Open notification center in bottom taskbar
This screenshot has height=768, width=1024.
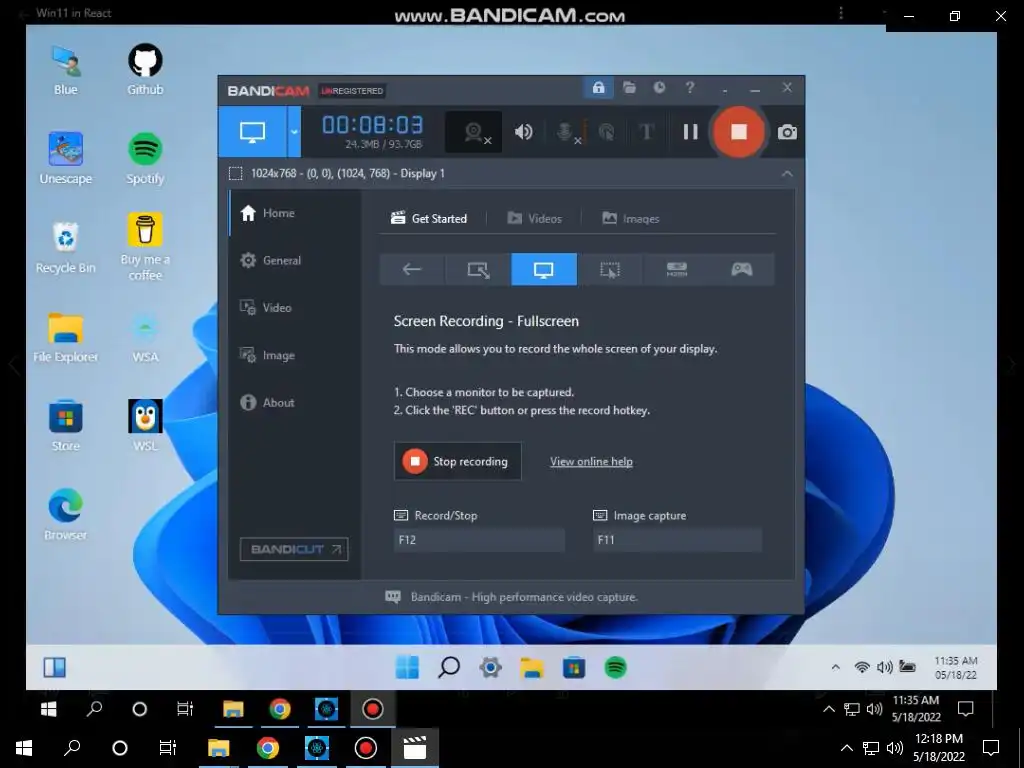pyautogui.click(x=991, y=748)
